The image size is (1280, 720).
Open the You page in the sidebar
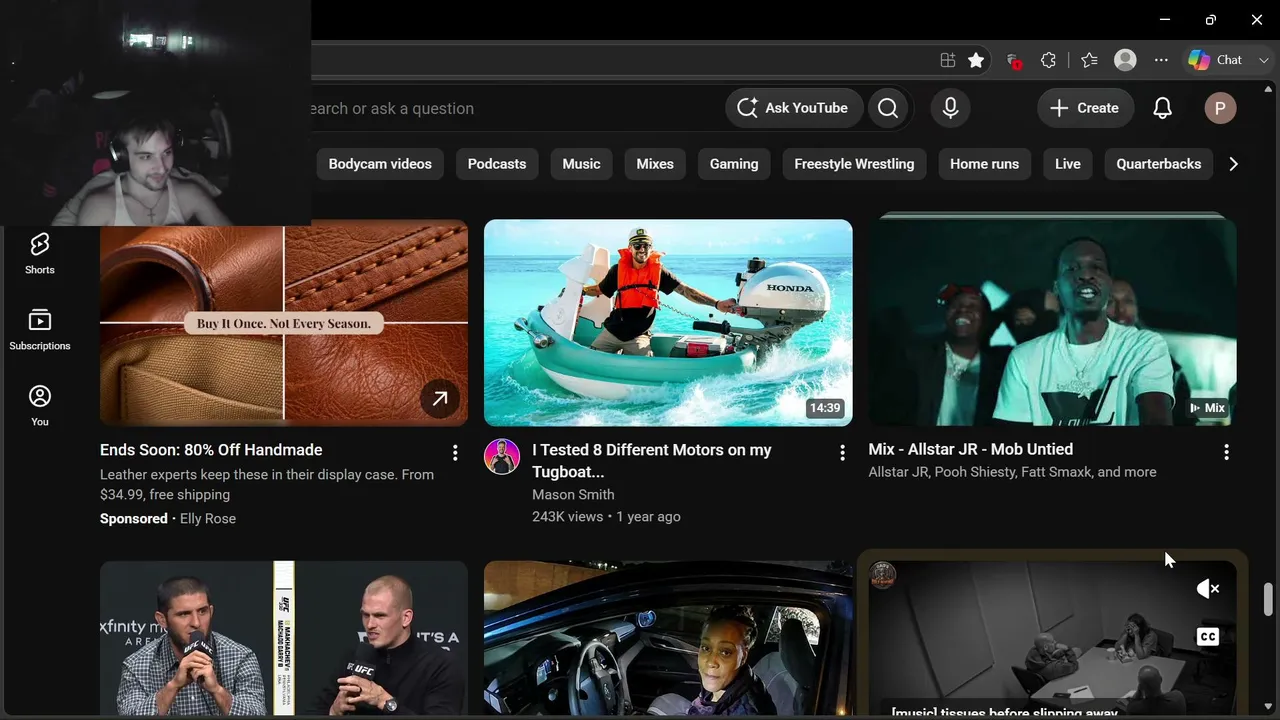(x=40, y=405)
